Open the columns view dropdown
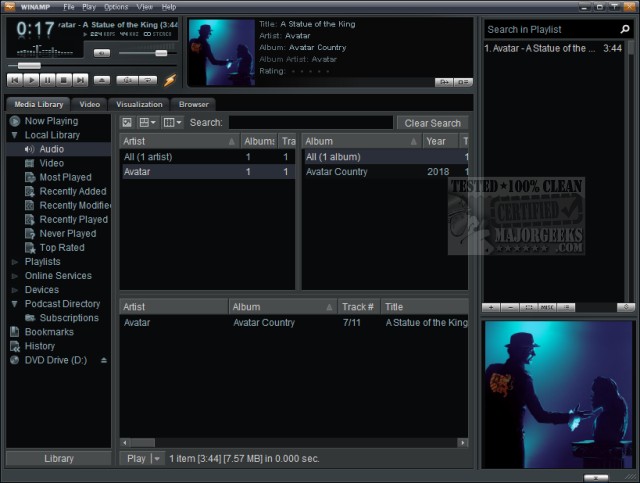Image resolution: width=640 pixels, height=483 pixels. 172,122
